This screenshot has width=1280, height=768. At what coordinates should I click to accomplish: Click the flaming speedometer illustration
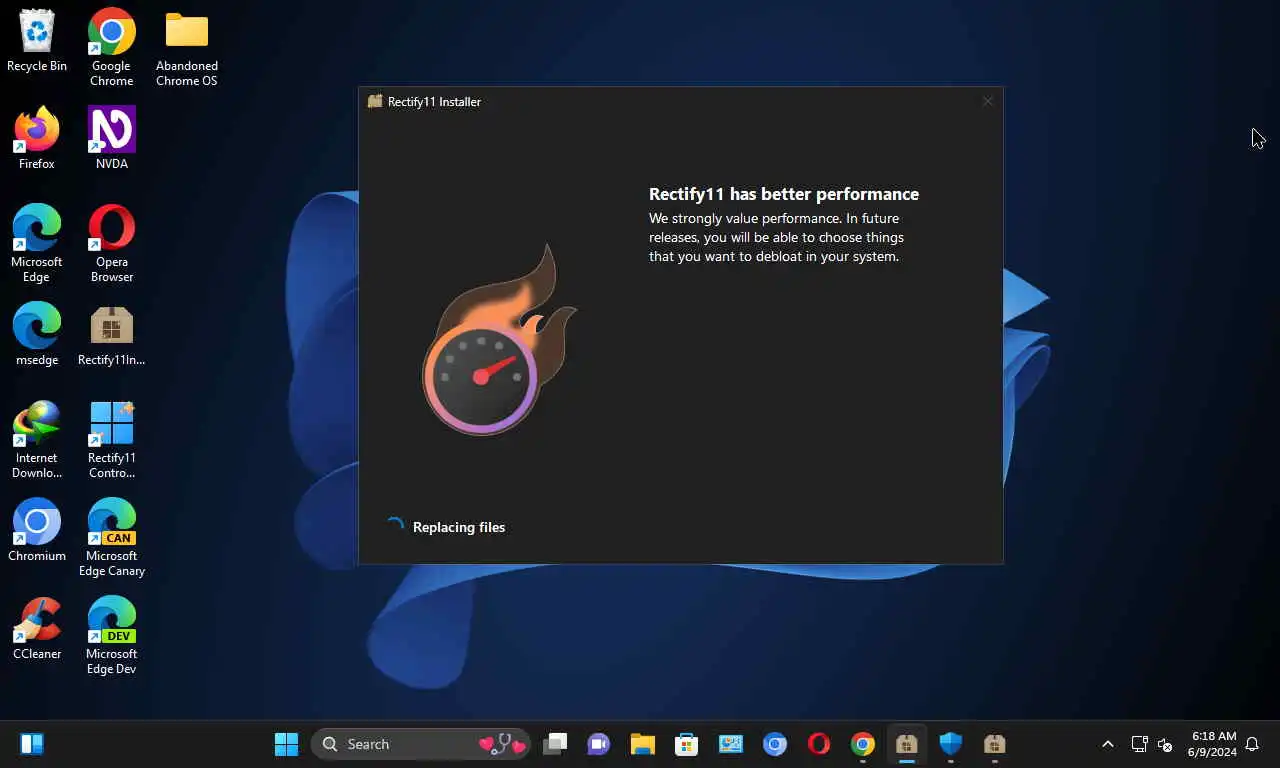[499, 340]
